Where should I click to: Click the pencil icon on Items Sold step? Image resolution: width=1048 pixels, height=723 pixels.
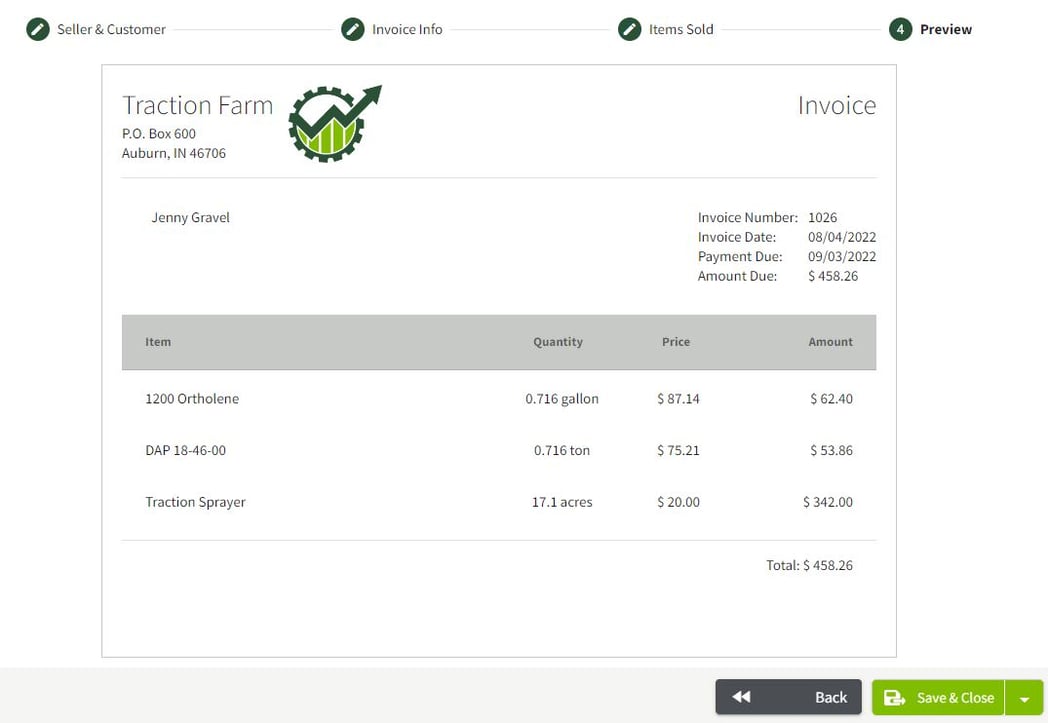[x=629, y=29]
